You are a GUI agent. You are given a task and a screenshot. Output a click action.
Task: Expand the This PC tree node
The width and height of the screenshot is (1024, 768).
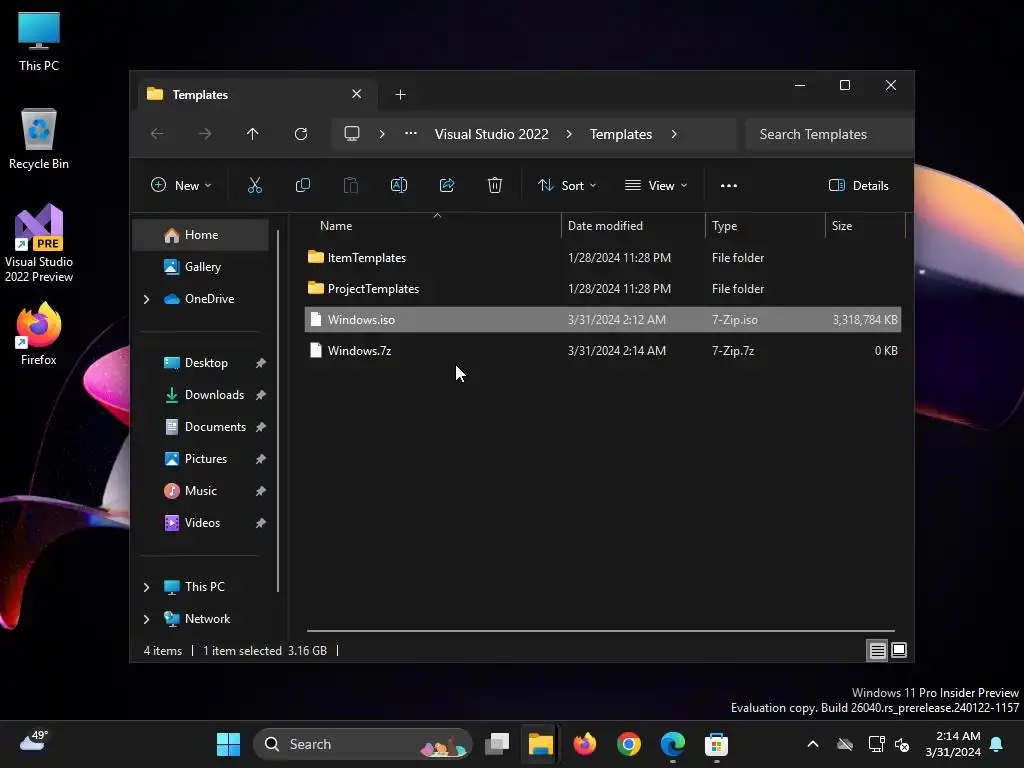click(x=146, y=587)
